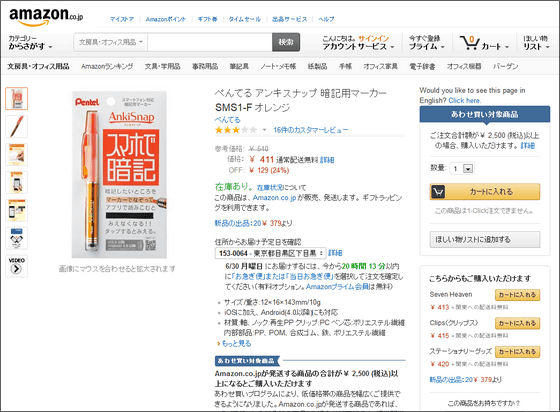Open the 153-0064 delivery address dropdown

pyautogui.click(x=270, y=253)
